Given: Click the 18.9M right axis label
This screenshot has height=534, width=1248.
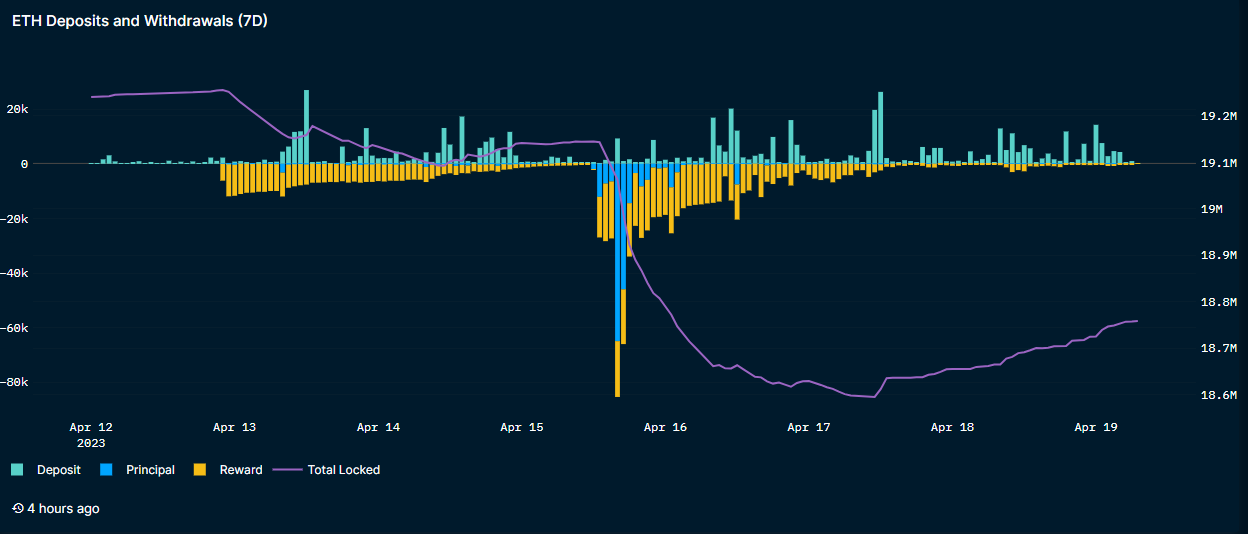Looking at the screenshot, I should (x=1218, y=255).
